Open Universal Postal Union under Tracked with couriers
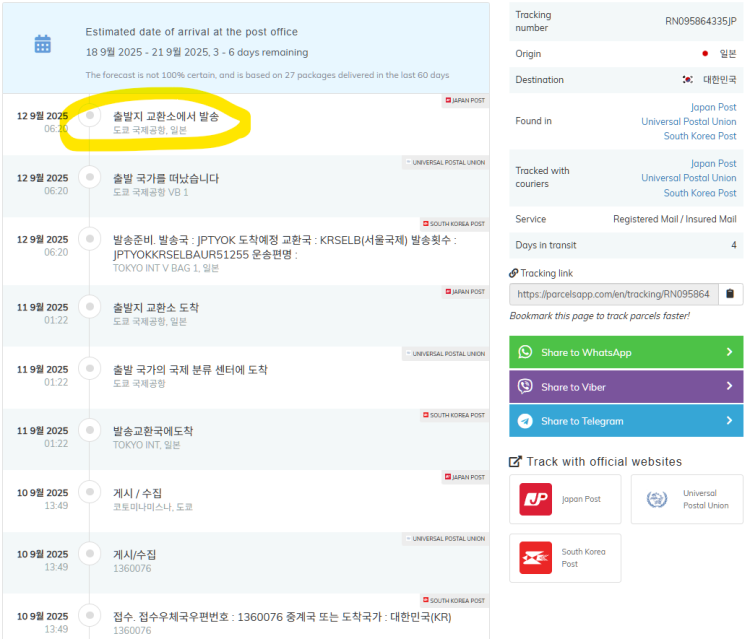The image size is (750, 639). click(x=689, y=178)
